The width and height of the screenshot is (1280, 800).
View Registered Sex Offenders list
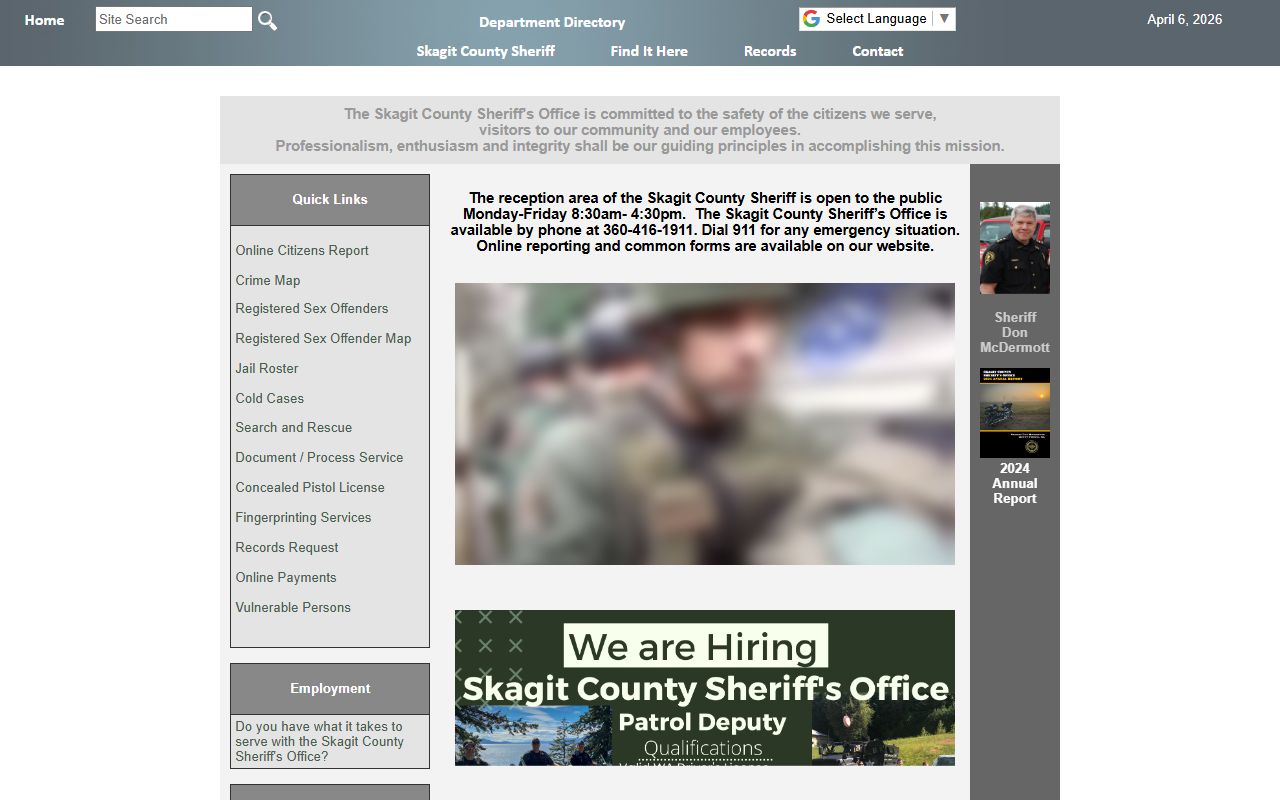312,308
